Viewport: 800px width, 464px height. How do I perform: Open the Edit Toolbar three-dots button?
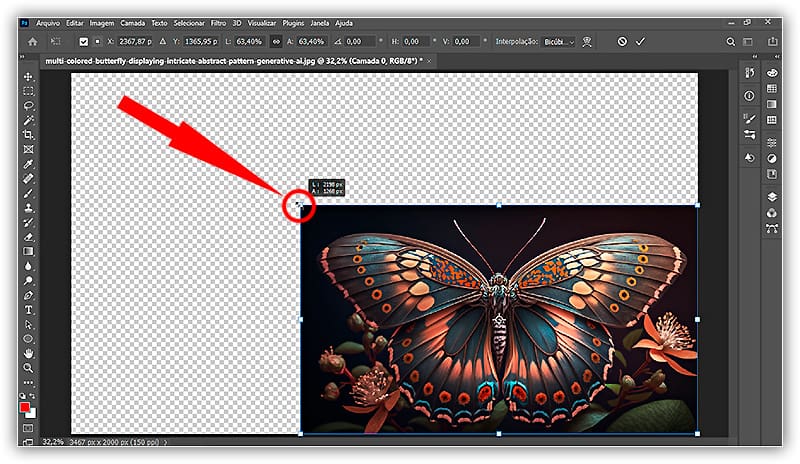click(x=29, y=382)
